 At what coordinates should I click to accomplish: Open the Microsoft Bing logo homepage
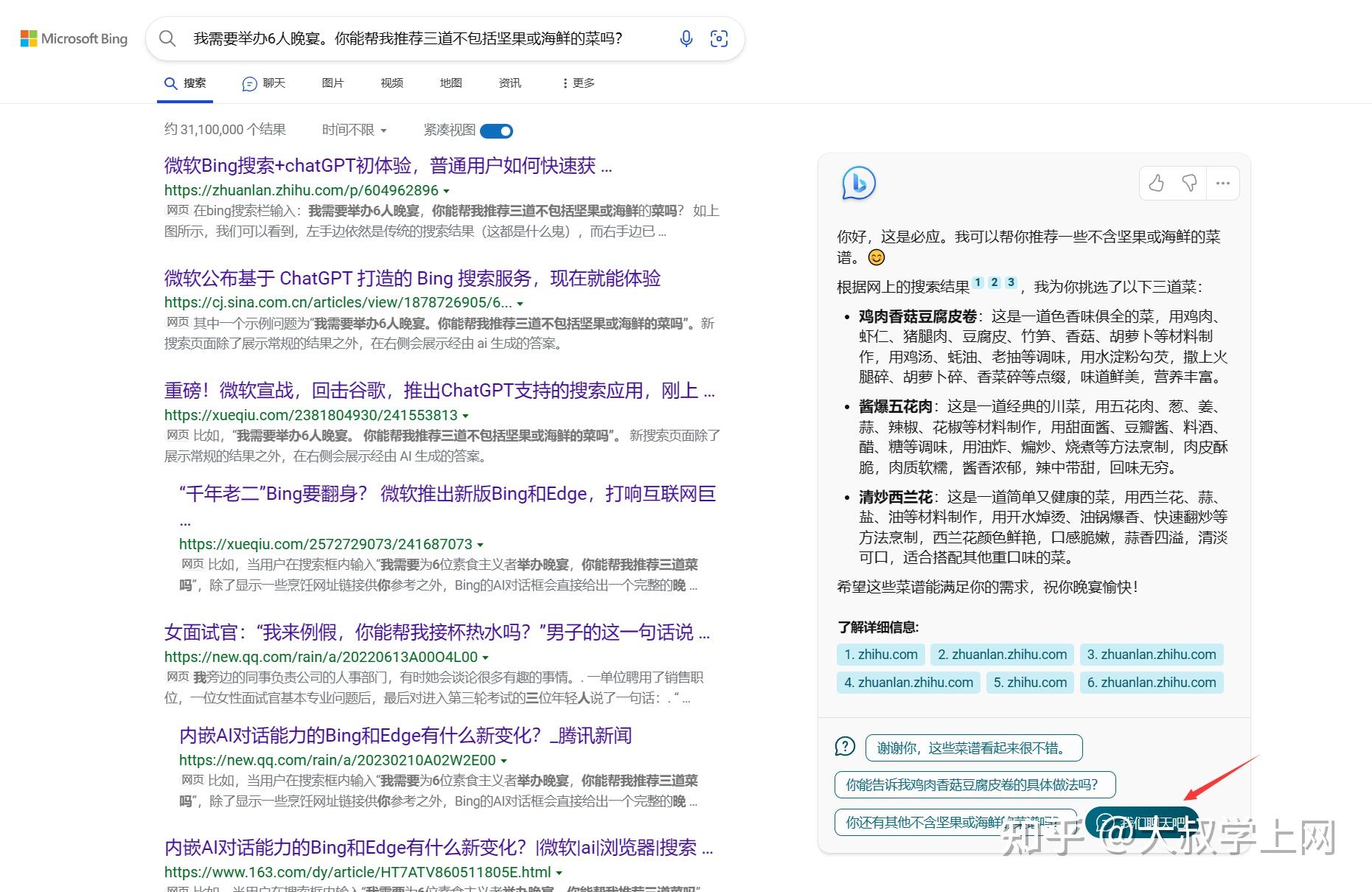click(x=74, y=38)
